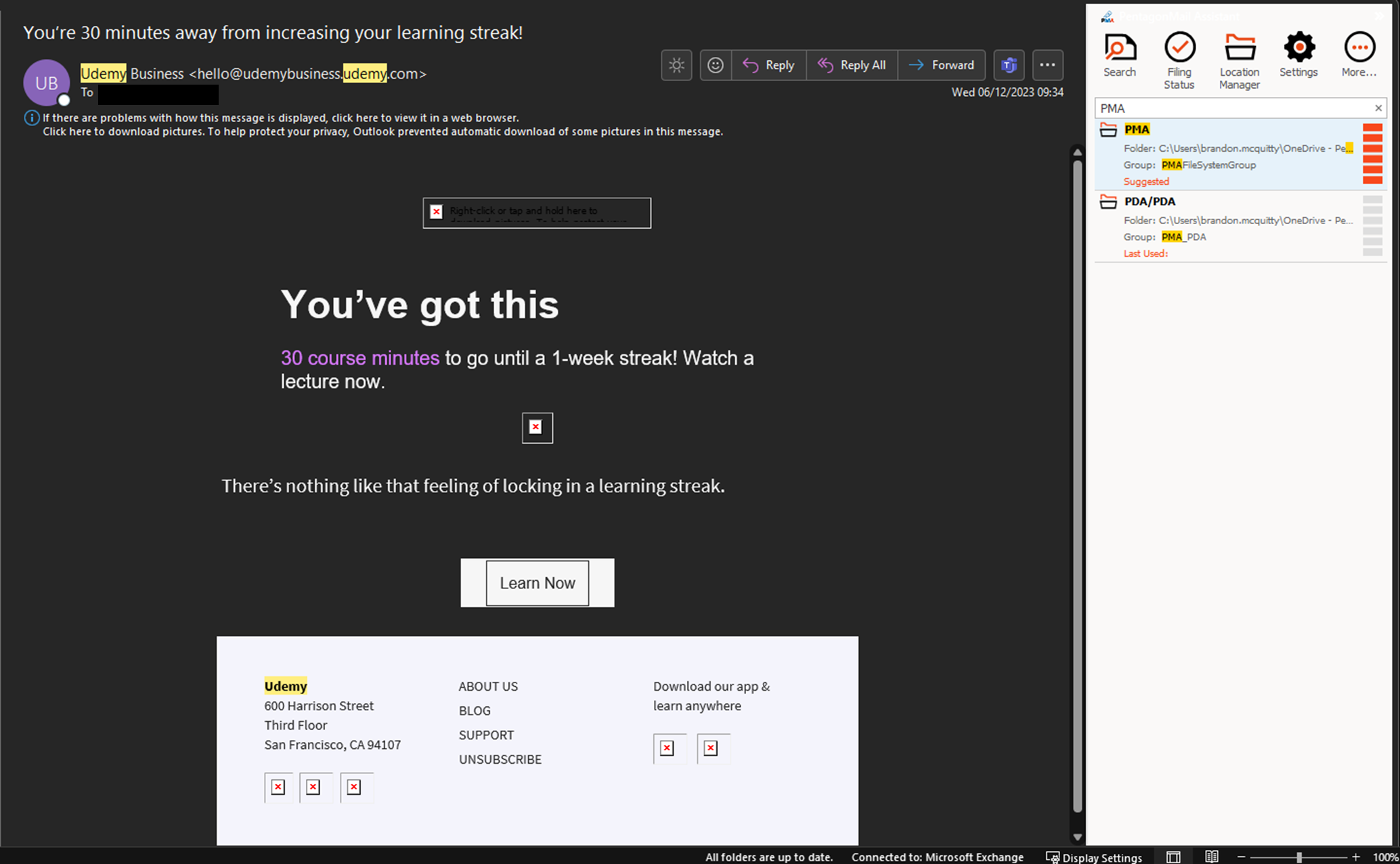Click the Filing Status icon
The width and height of the screenshot is (1400, 864).
pos(1179,60)
